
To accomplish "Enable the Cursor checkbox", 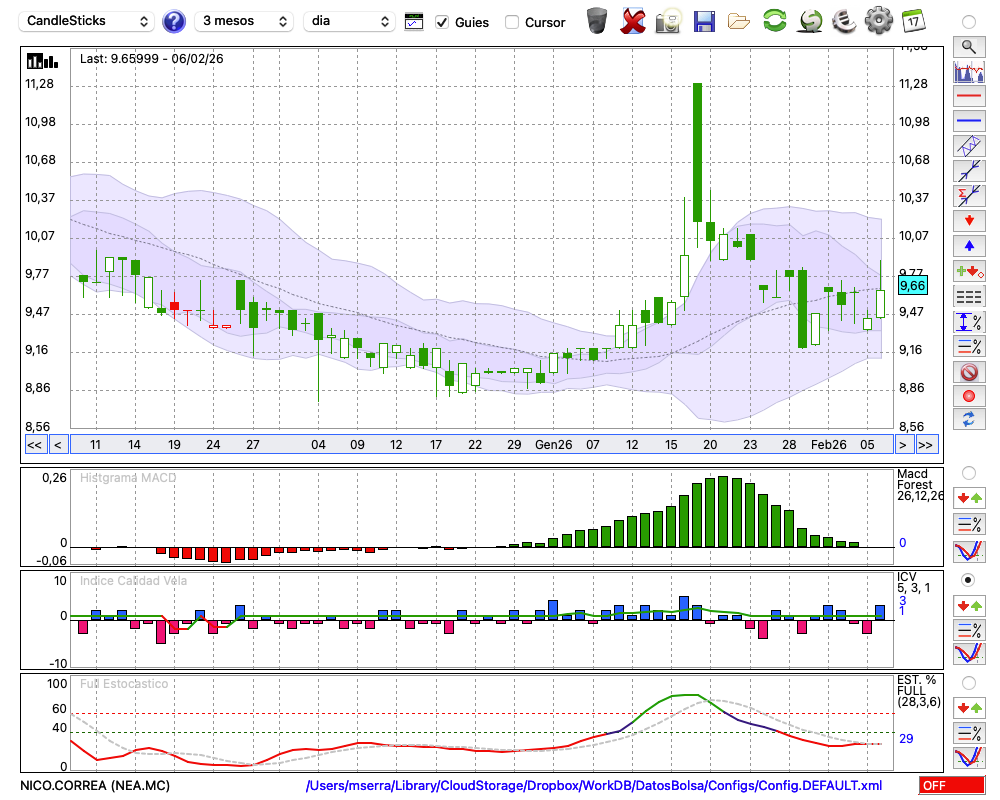I will (x=512, y=22).
